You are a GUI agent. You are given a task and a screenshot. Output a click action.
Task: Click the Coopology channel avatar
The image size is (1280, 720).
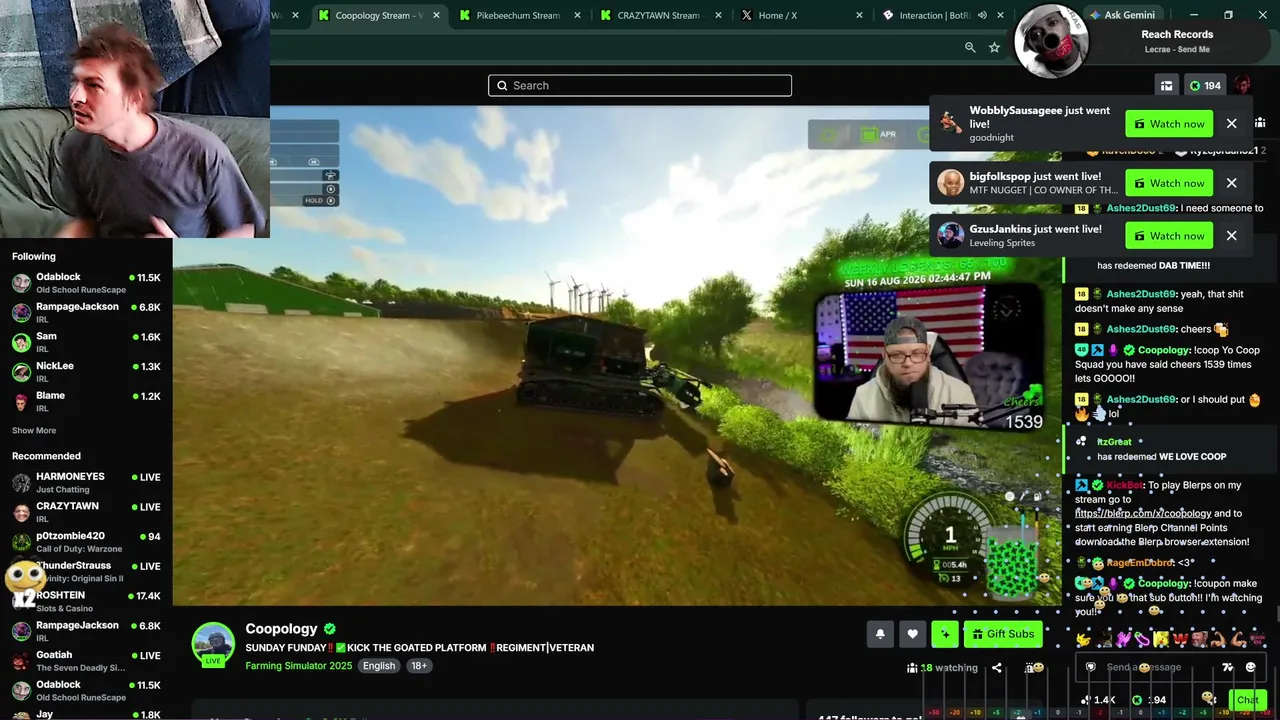213,644
